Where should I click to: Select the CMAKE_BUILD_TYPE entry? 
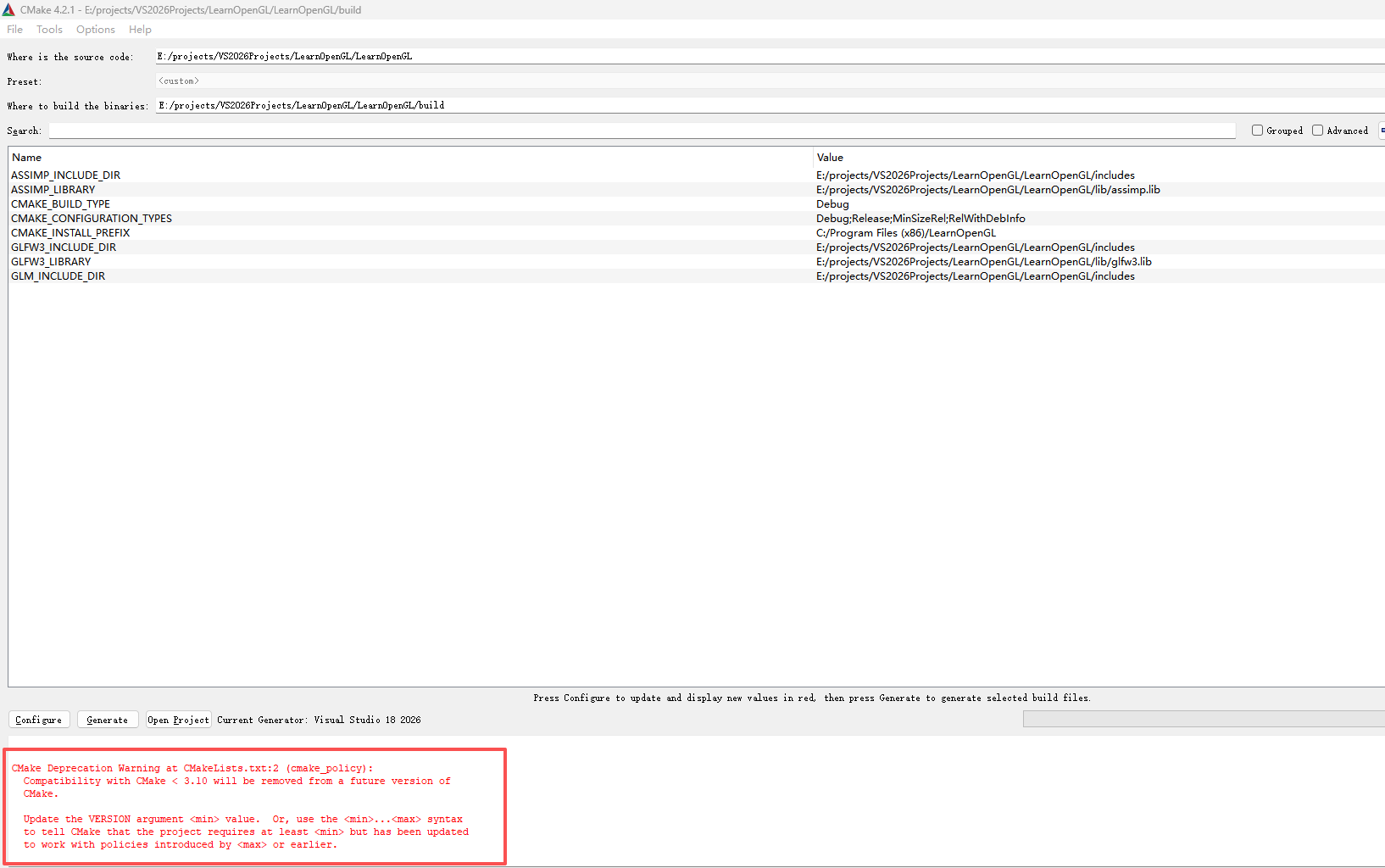[61, 204]
